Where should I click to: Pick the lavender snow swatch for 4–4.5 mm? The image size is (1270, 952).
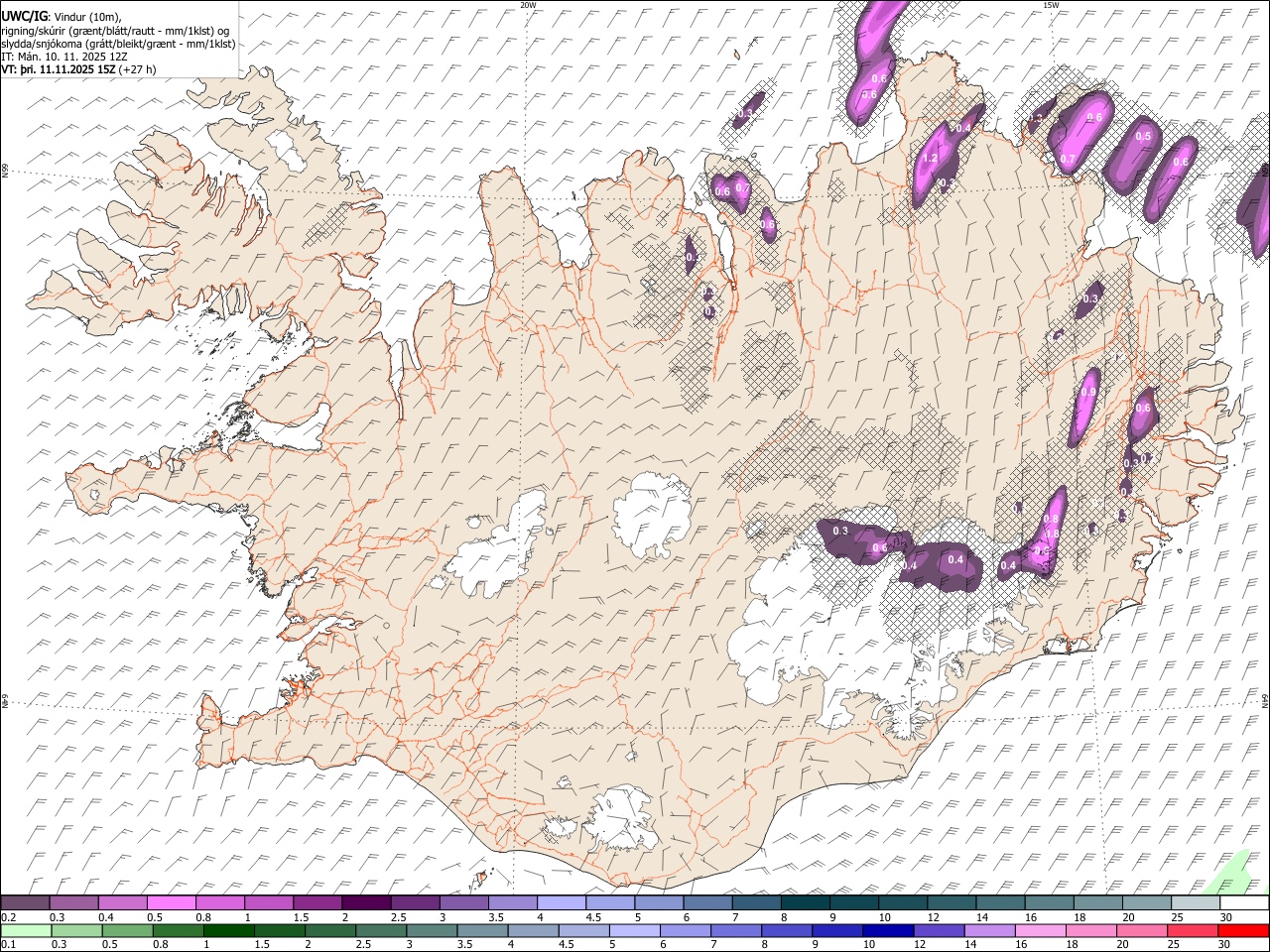561,902
